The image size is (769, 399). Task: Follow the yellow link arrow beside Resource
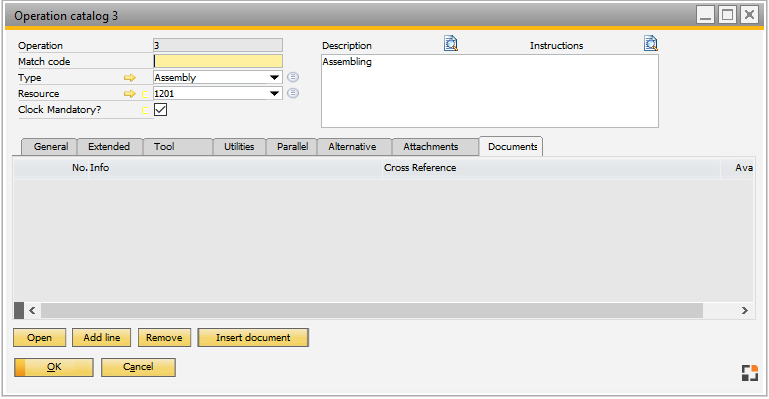point(129,94)
